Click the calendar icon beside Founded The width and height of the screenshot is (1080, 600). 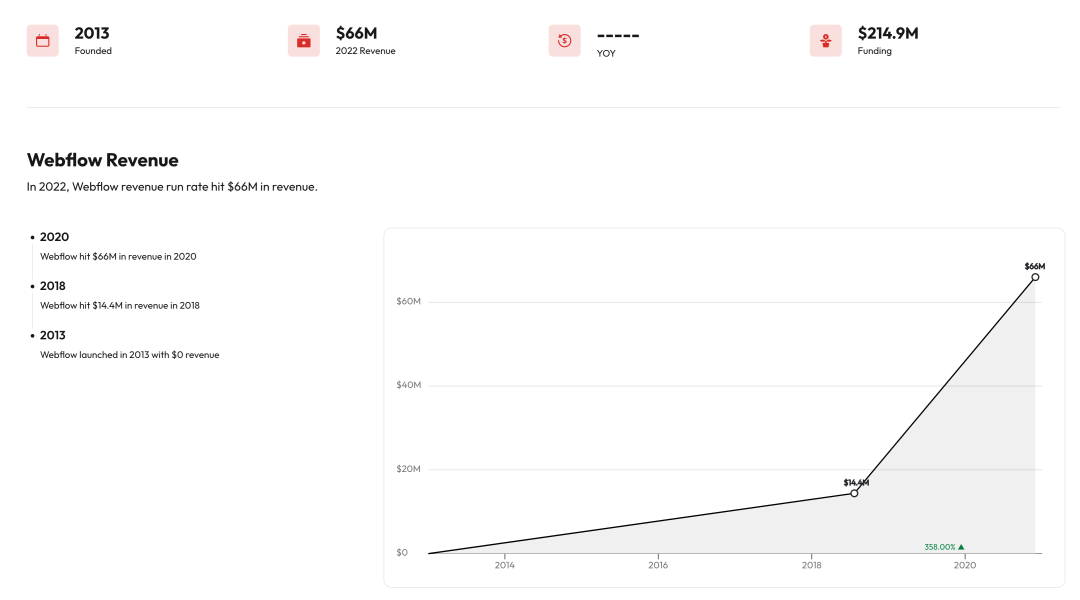point(43,41)
